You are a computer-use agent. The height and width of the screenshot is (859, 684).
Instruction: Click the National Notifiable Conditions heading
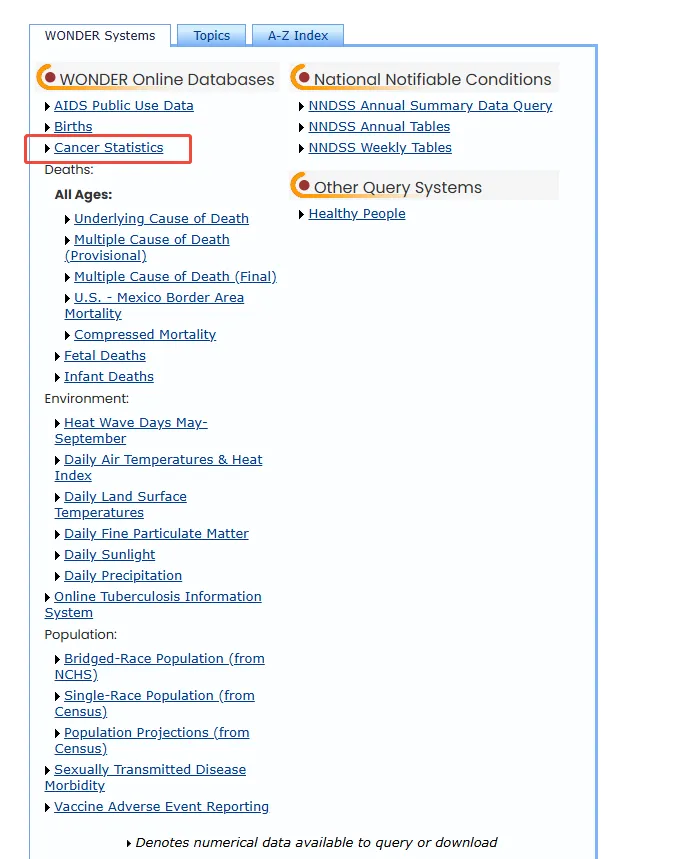tap(433, 79)
